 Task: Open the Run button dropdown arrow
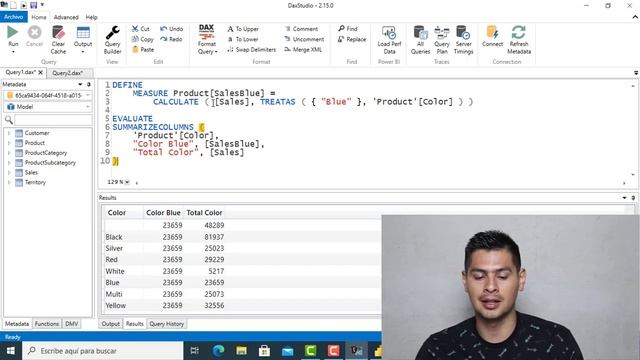(x=13, y=52)
